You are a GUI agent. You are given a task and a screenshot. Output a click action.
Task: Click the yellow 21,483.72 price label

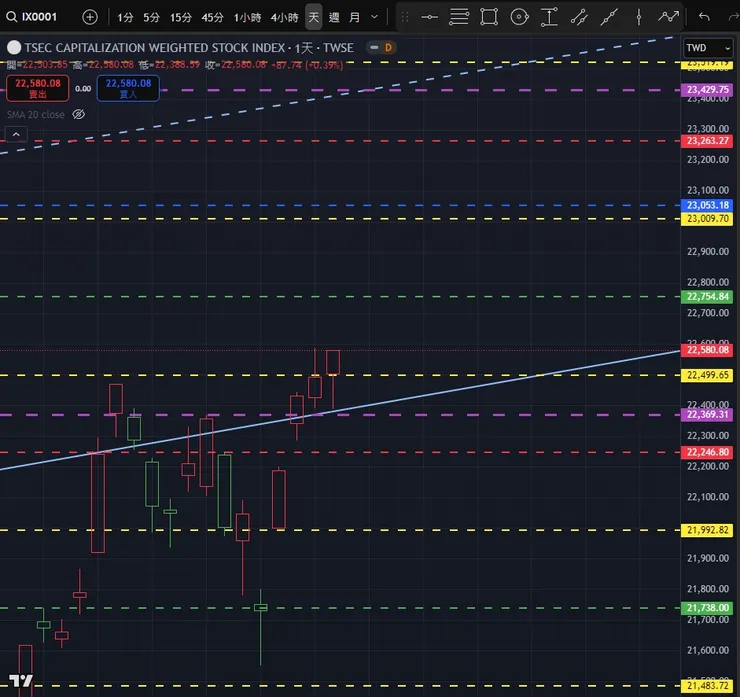(707, 686)
